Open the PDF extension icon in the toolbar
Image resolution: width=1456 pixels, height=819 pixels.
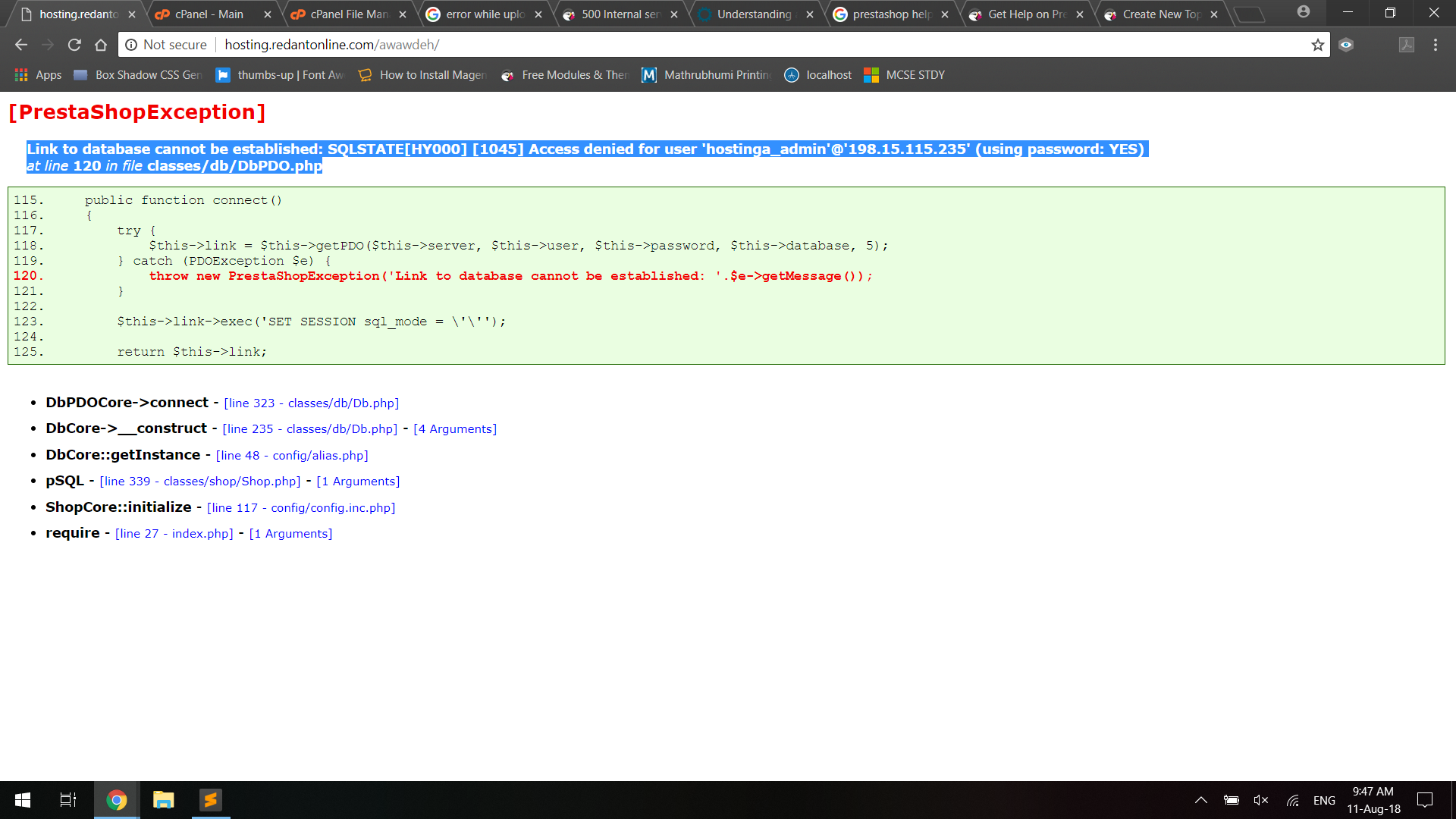point(1407,45)
